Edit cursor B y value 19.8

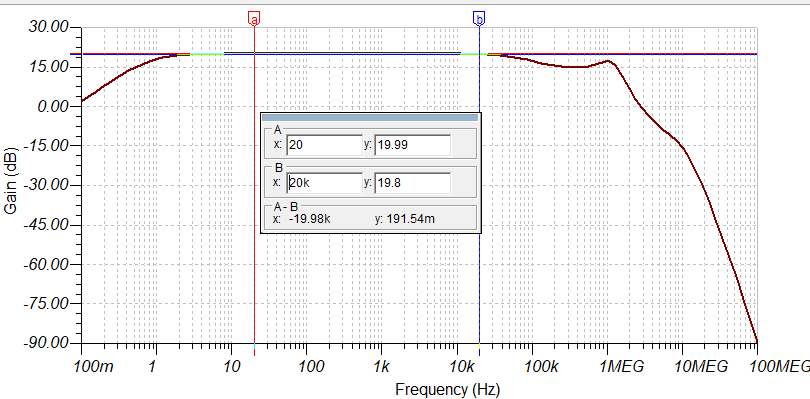pos(412,183)
